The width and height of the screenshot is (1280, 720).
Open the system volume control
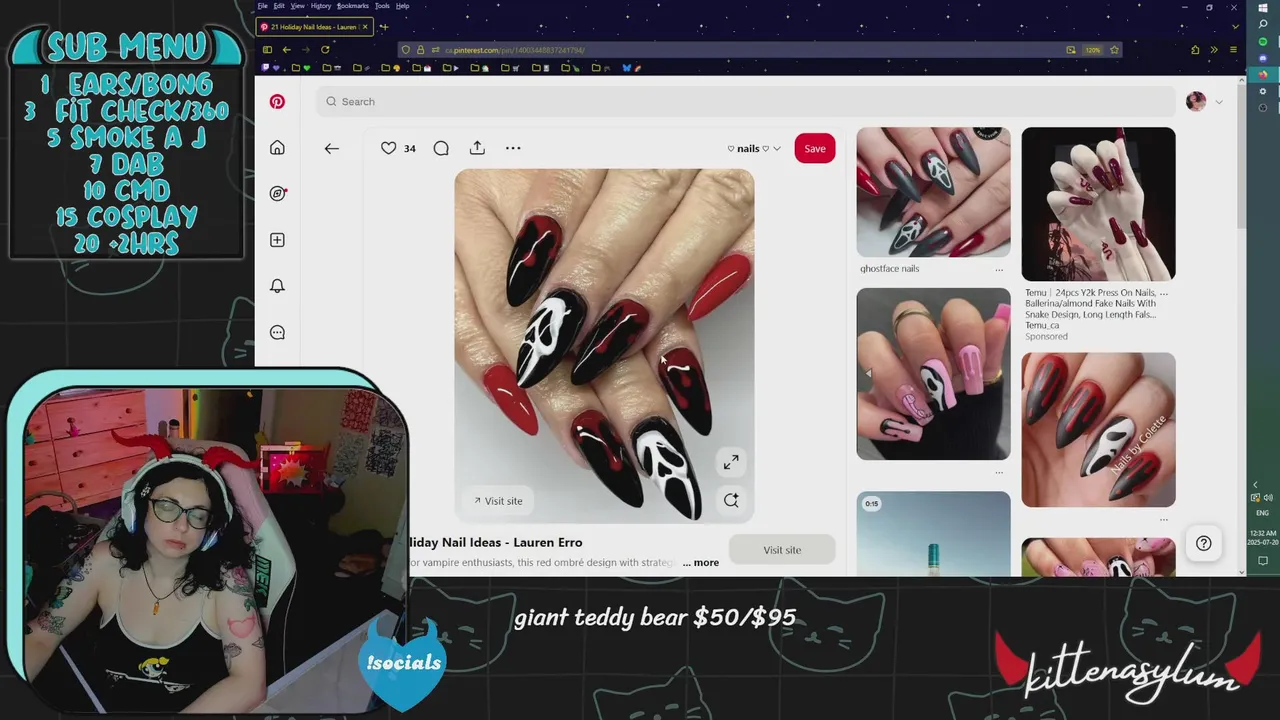point(1269,497)
